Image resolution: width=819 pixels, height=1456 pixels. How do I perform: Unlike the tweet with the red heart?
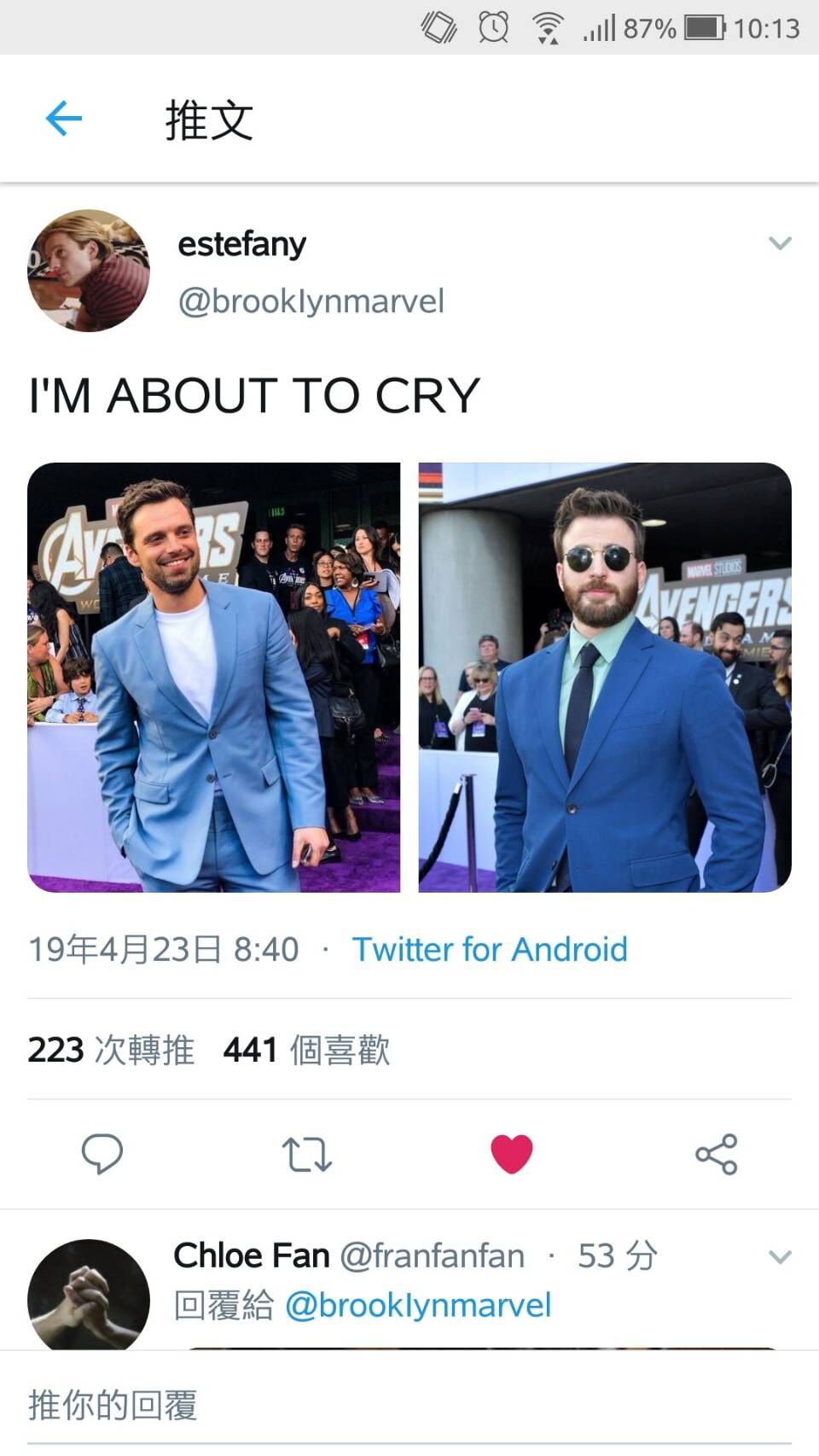512,1155
